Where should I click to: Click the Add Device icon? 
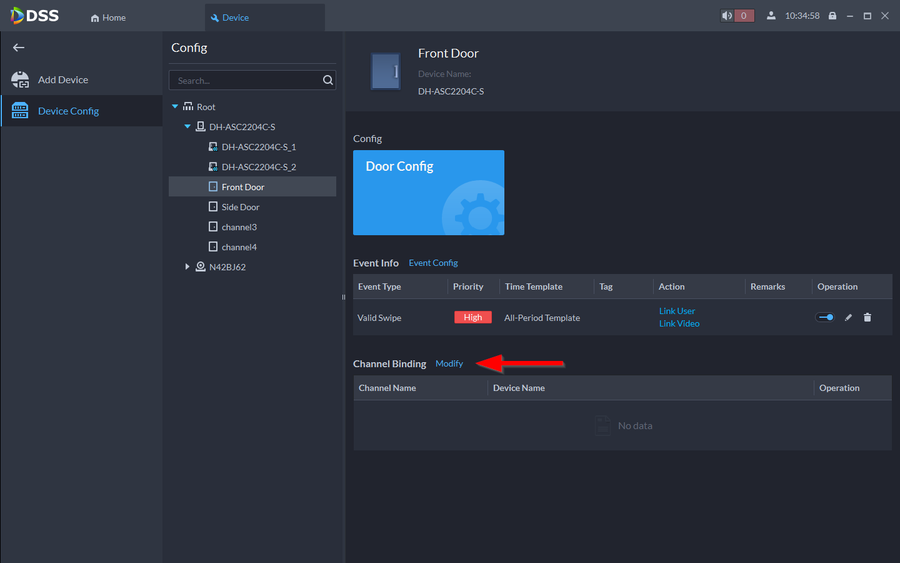pos(20,80)
